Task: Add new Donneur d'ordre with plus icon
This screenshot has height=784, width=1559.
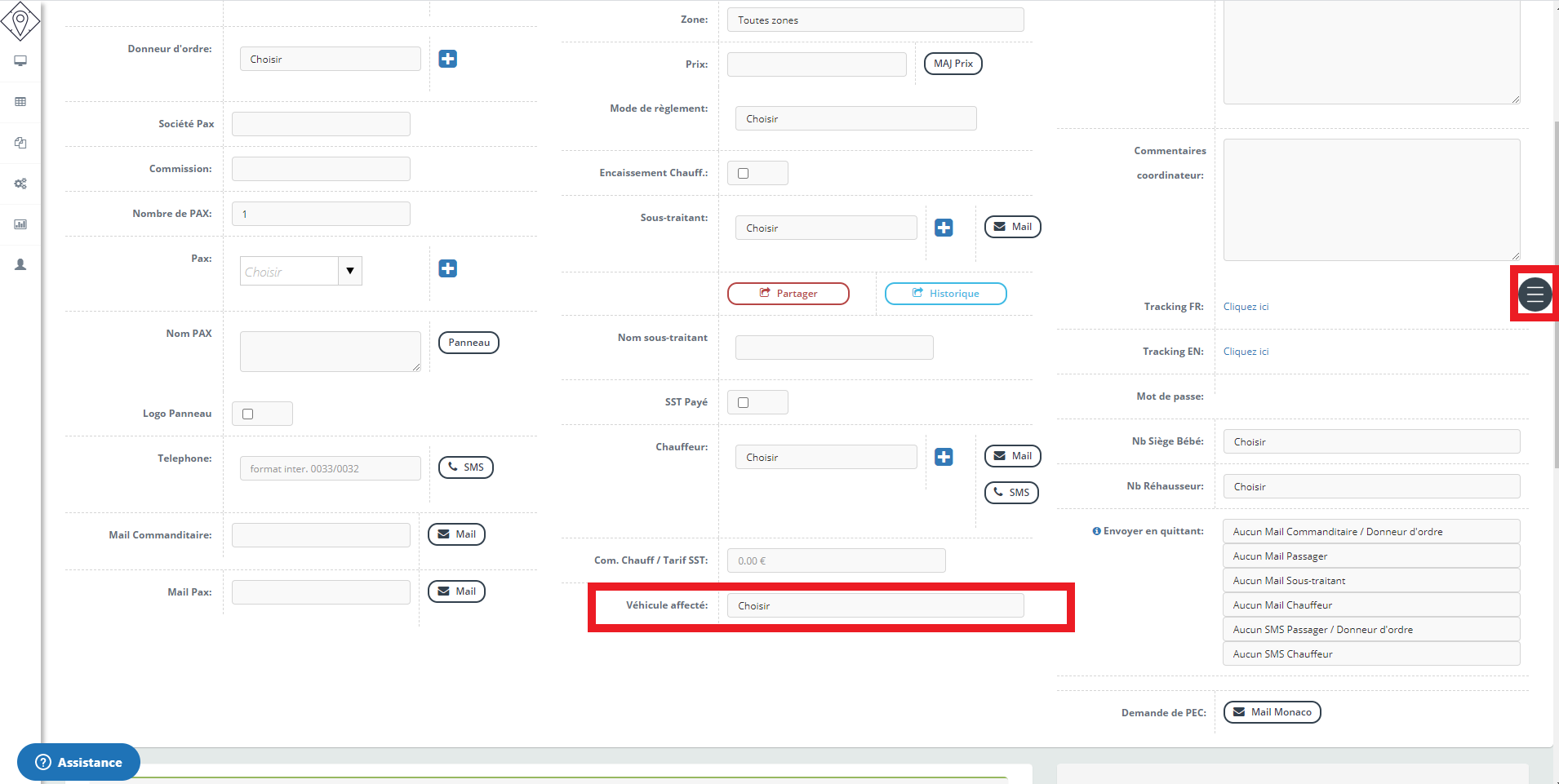Action: click(447, 59)
